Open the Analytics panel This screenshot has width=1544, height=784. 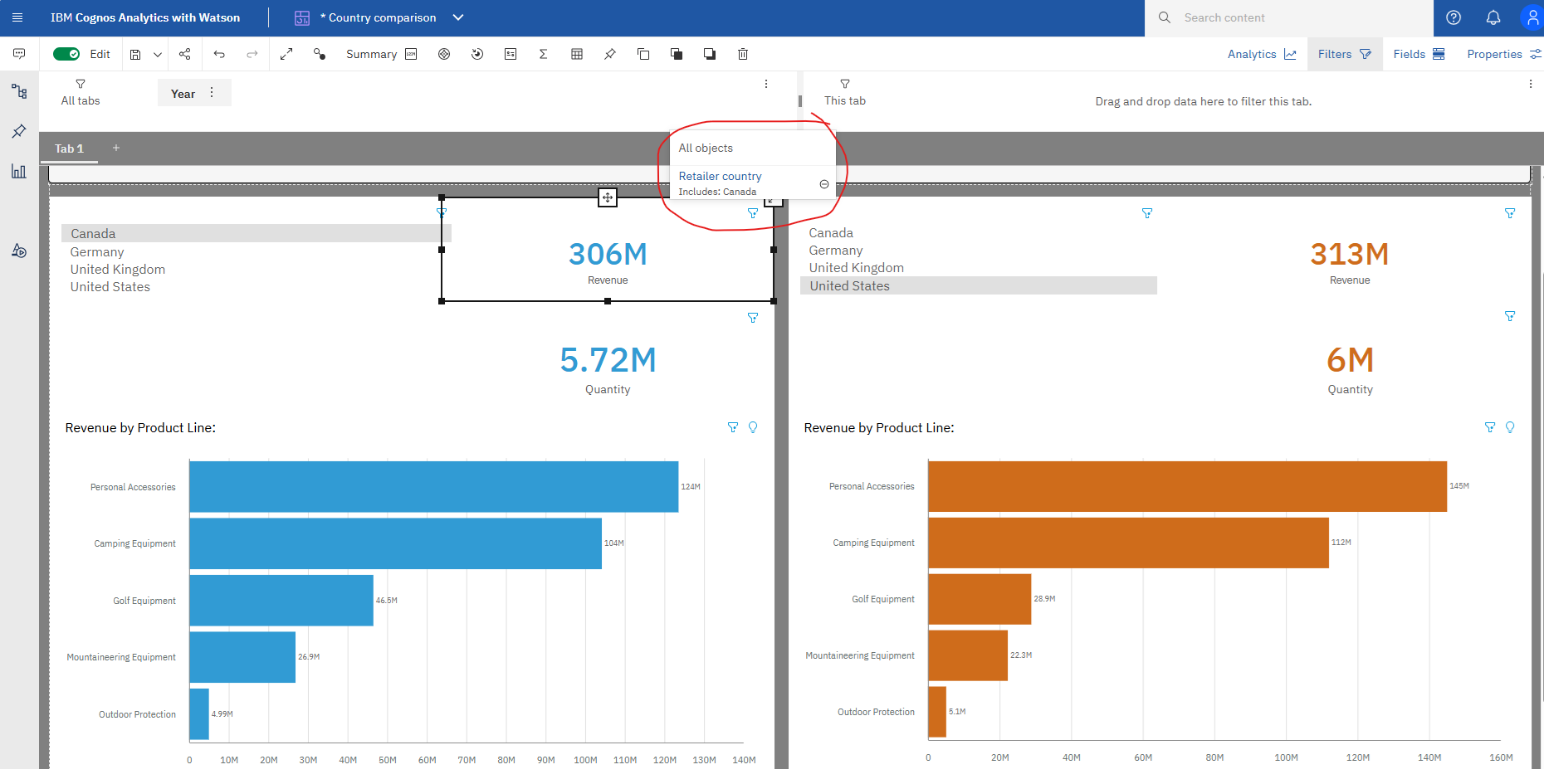coord(1262,54)
